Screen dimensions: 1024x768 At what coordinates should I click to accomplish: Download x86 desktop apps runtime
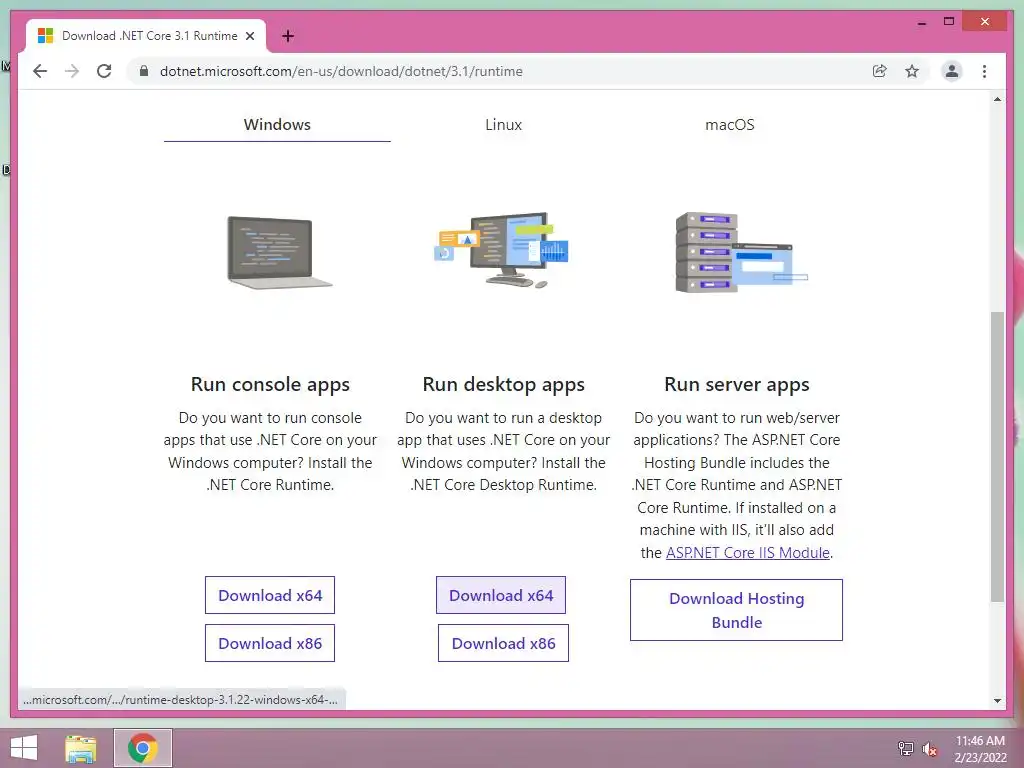(x=504, y=643)
